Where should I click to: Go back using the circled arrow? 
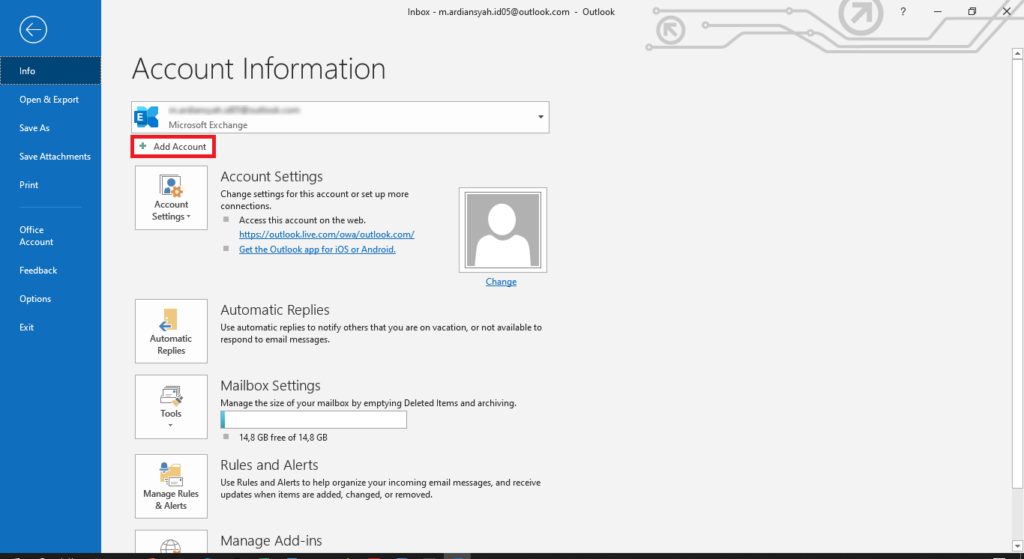pos(33,29)
